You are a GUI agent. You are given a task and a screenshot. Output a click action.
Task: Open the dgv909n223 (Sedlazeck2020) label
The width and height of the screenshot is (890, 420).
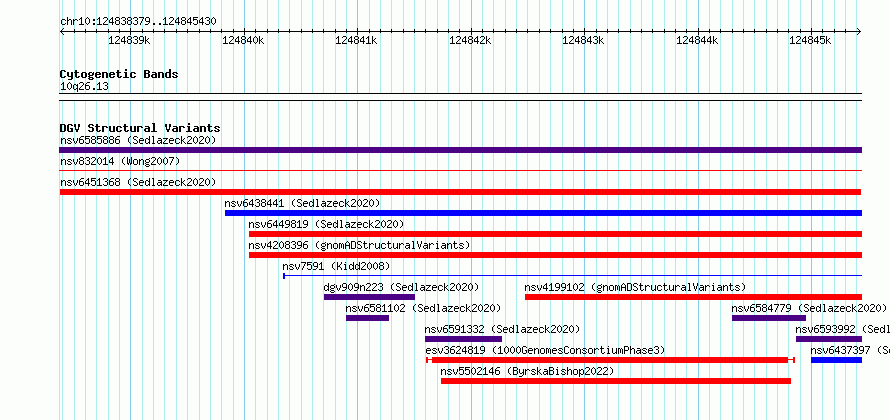[x=401, y=287]
